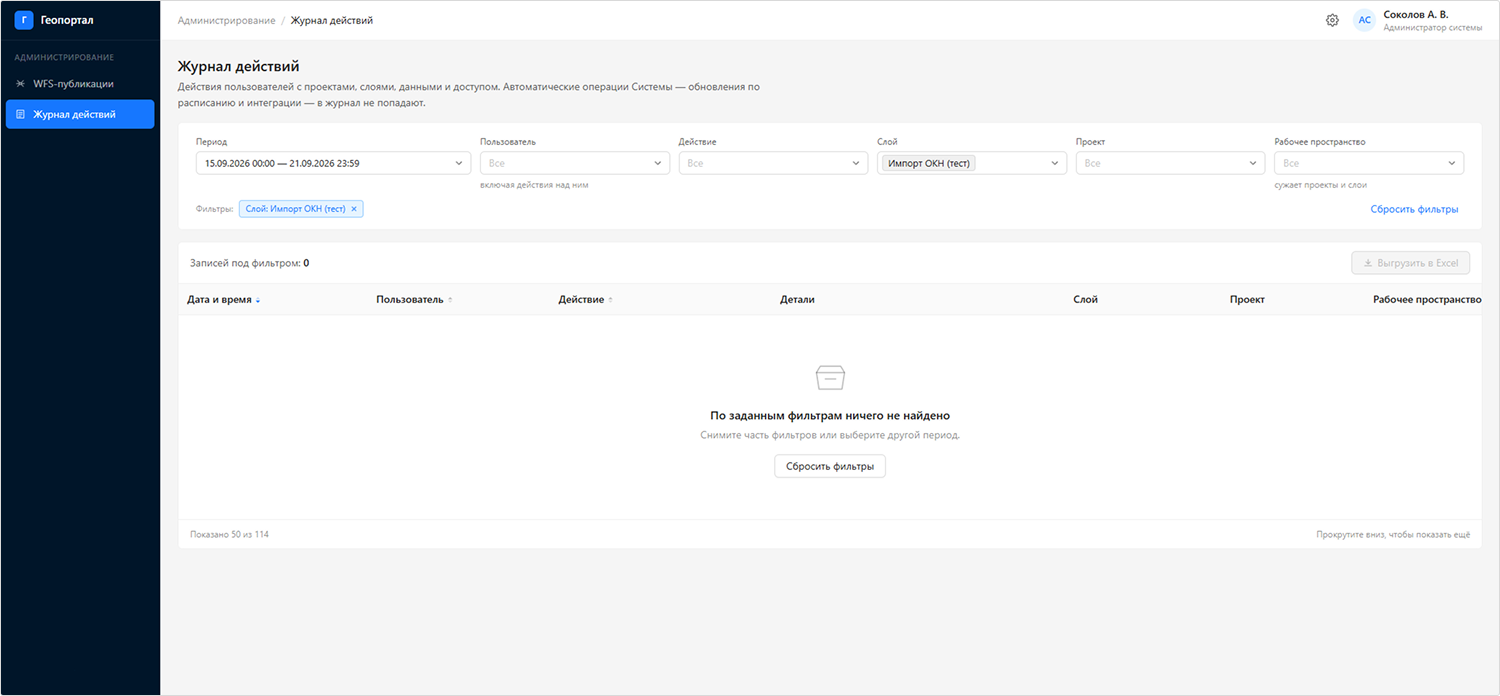
Task: Expand the Действие filter dropdown
Action: 773,163
